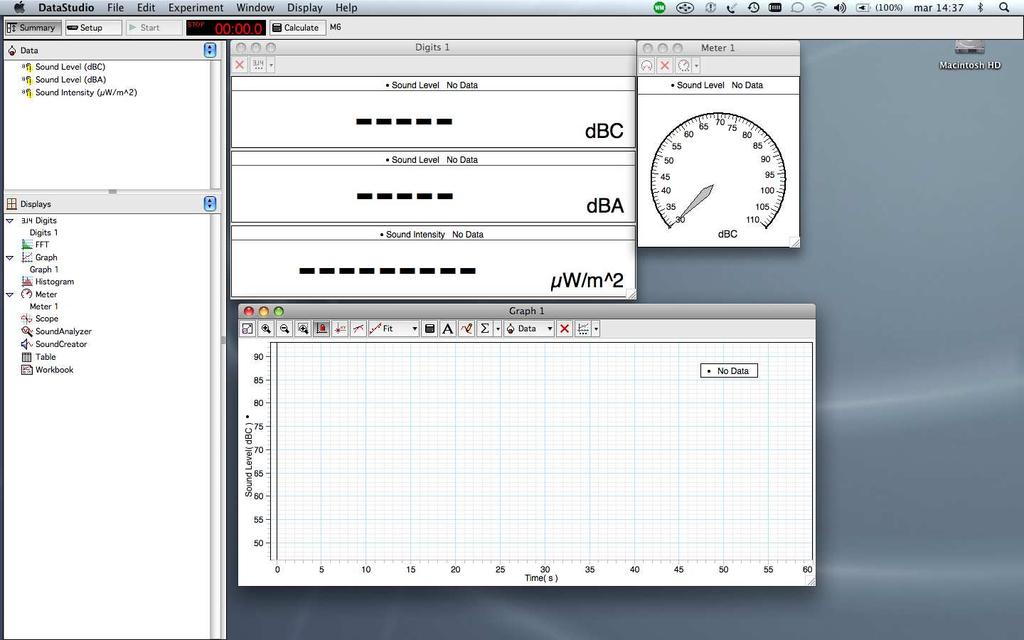Viewport: 1024px width, 640px height.
Task: Click the volume icon in menu bar
Action: (x=840, y=8)
